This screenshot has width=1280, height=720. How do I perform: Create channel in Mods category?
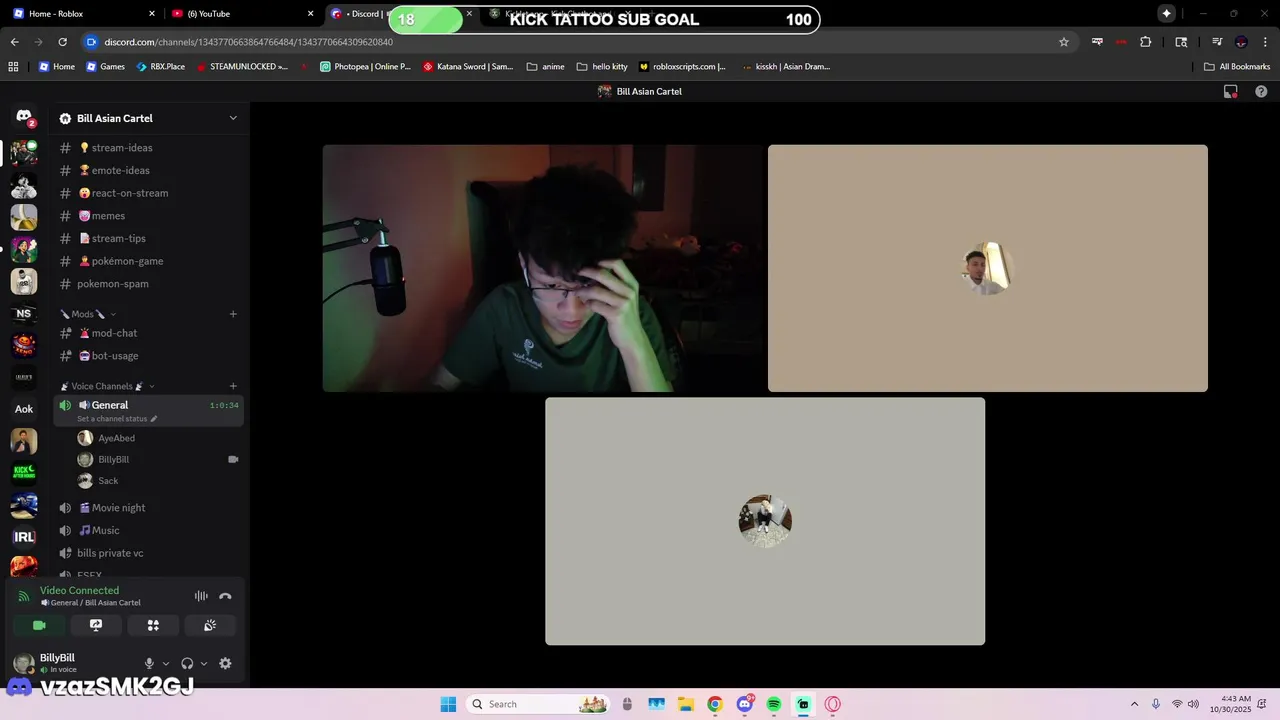[233, 314]
